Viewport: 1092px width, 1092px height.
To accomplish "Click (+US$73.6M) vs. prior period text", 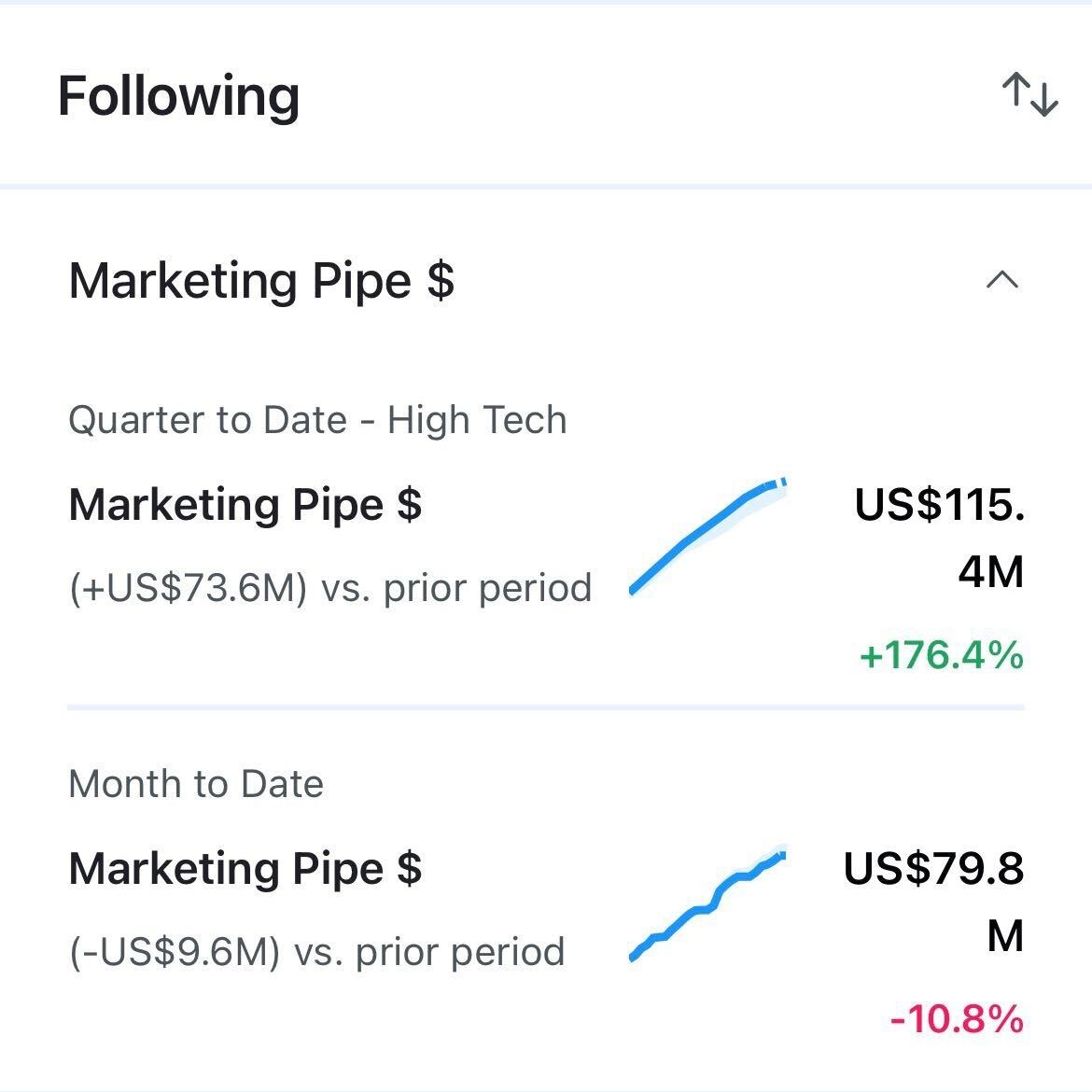I will point(330,588).
